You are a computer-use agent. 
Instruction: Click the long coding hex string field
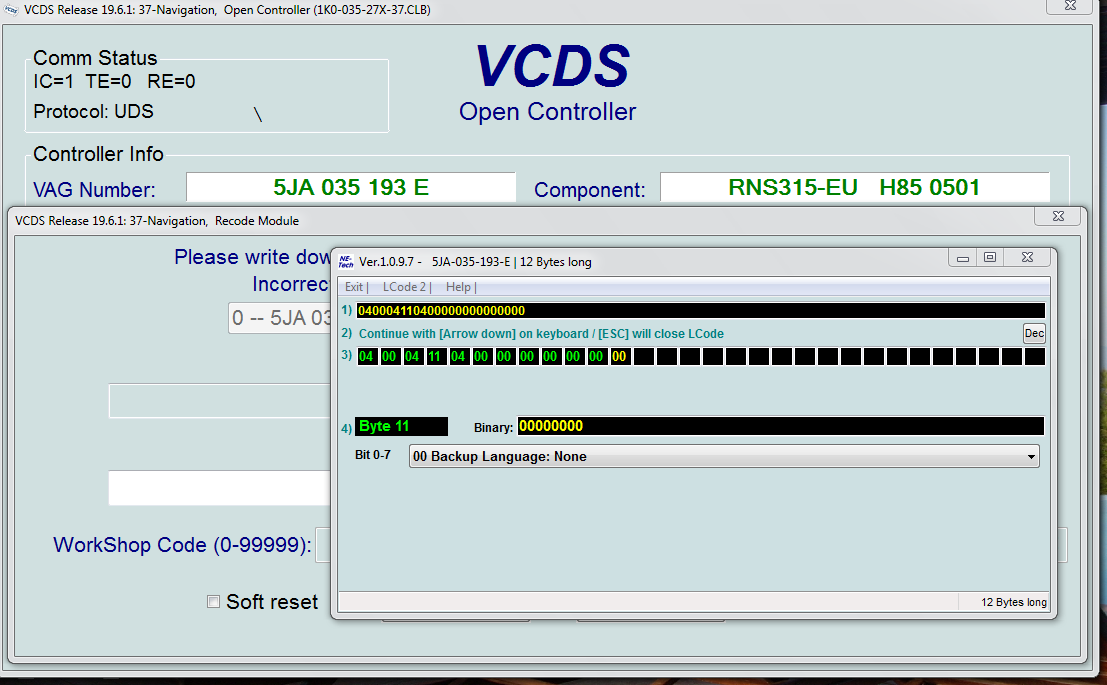click(x=700, y=311)
